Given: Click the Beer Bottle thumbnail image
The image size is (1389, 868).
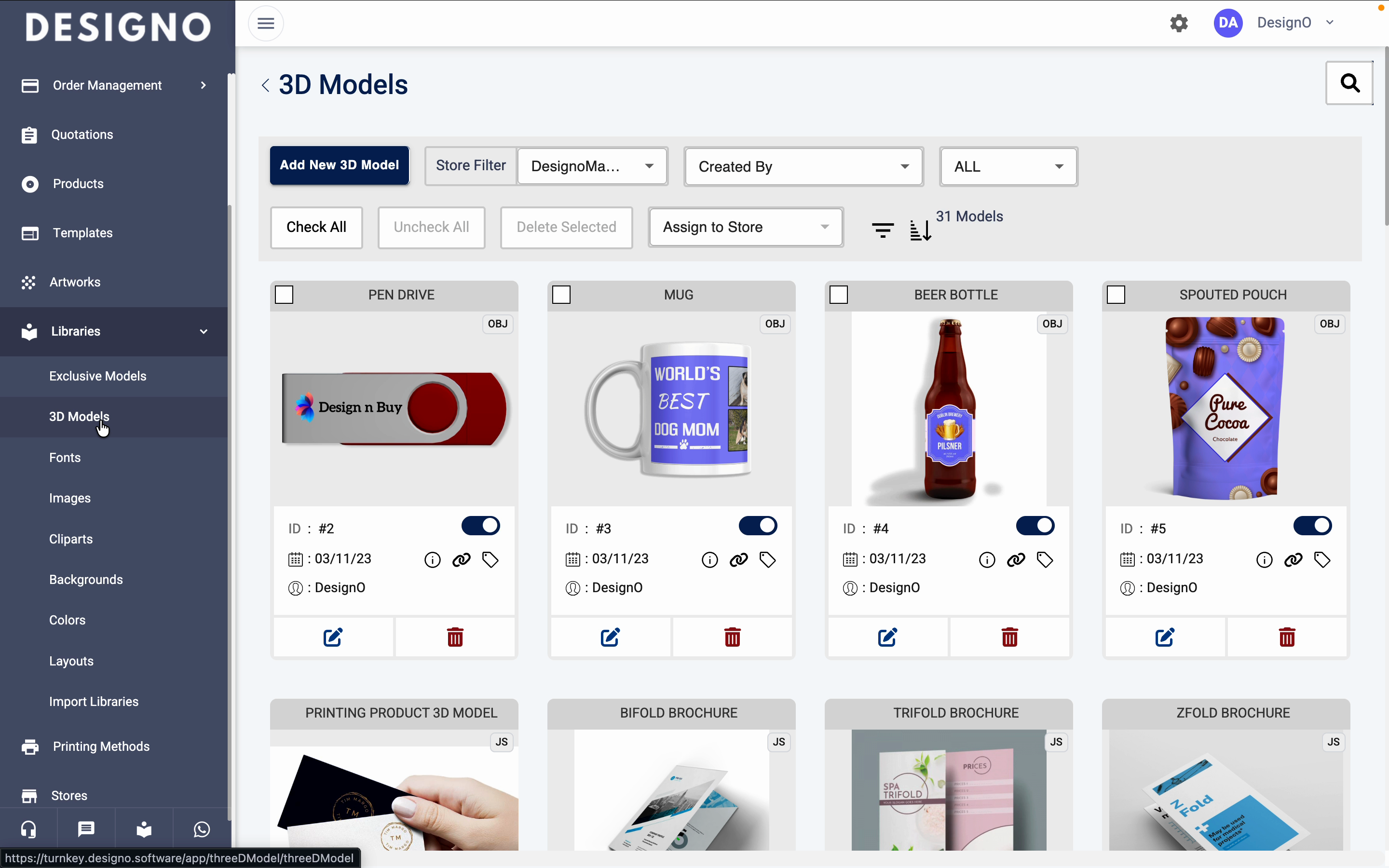Looking at the screenshot, I should 949,409.
